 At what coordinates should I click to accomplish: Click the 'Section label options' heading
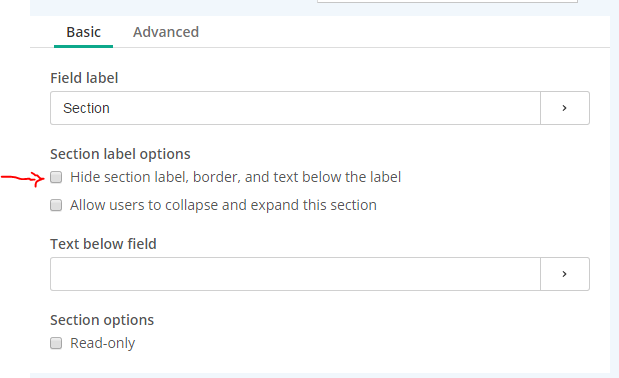coord(120,154)
